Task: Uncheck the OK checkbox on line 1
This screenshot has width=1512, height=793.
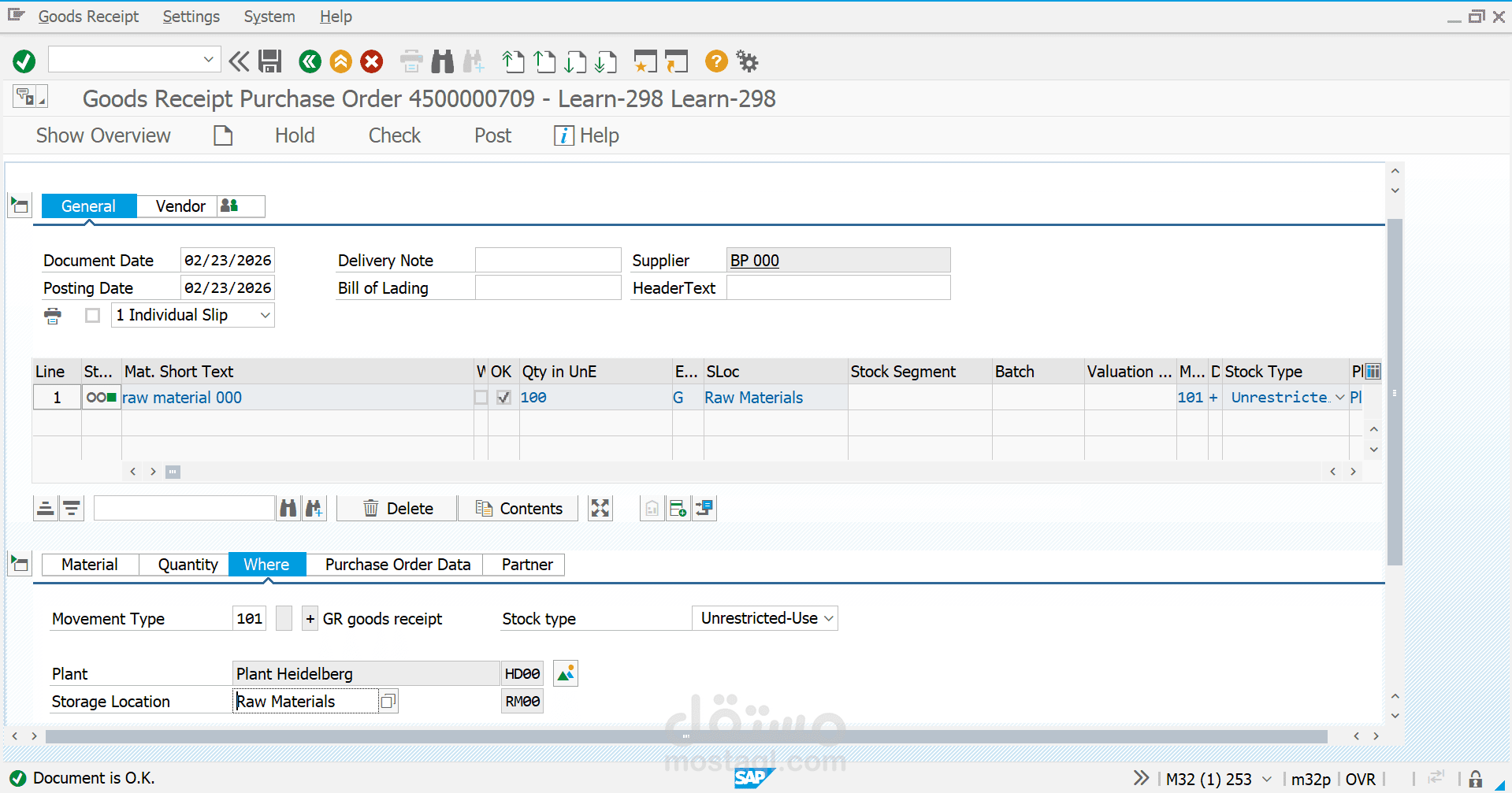Action: tap(503, 397)
